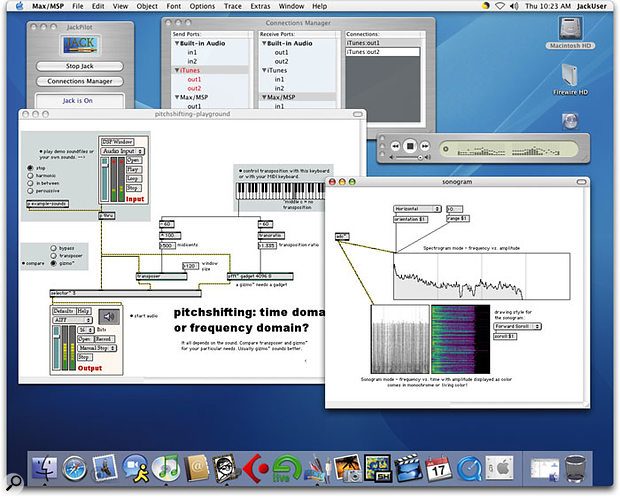Select the 'percussive' radio button
The height and width of the screenshot is (497, 620).
coord(30,191)
